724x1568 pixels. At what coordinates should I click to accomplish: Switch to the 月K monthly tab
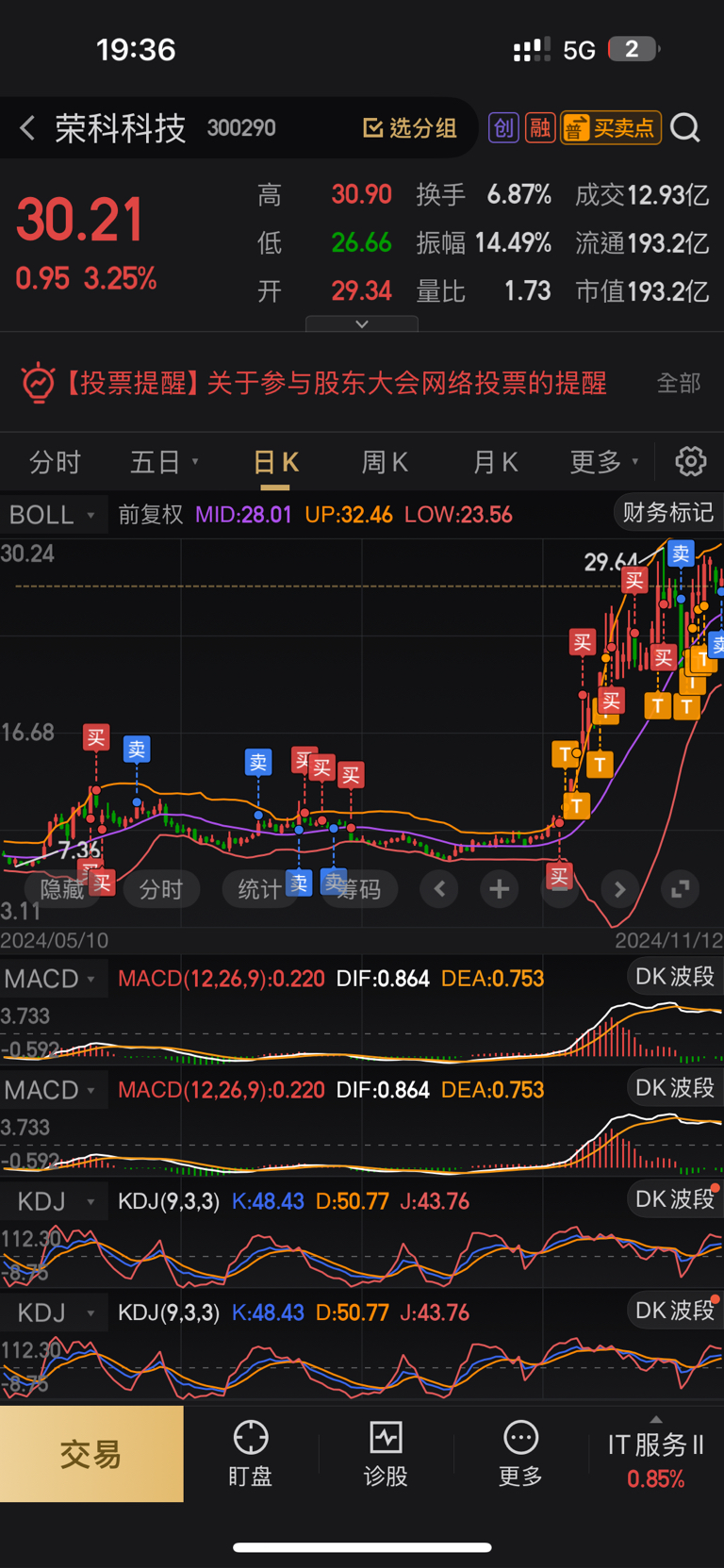point(495,462)
